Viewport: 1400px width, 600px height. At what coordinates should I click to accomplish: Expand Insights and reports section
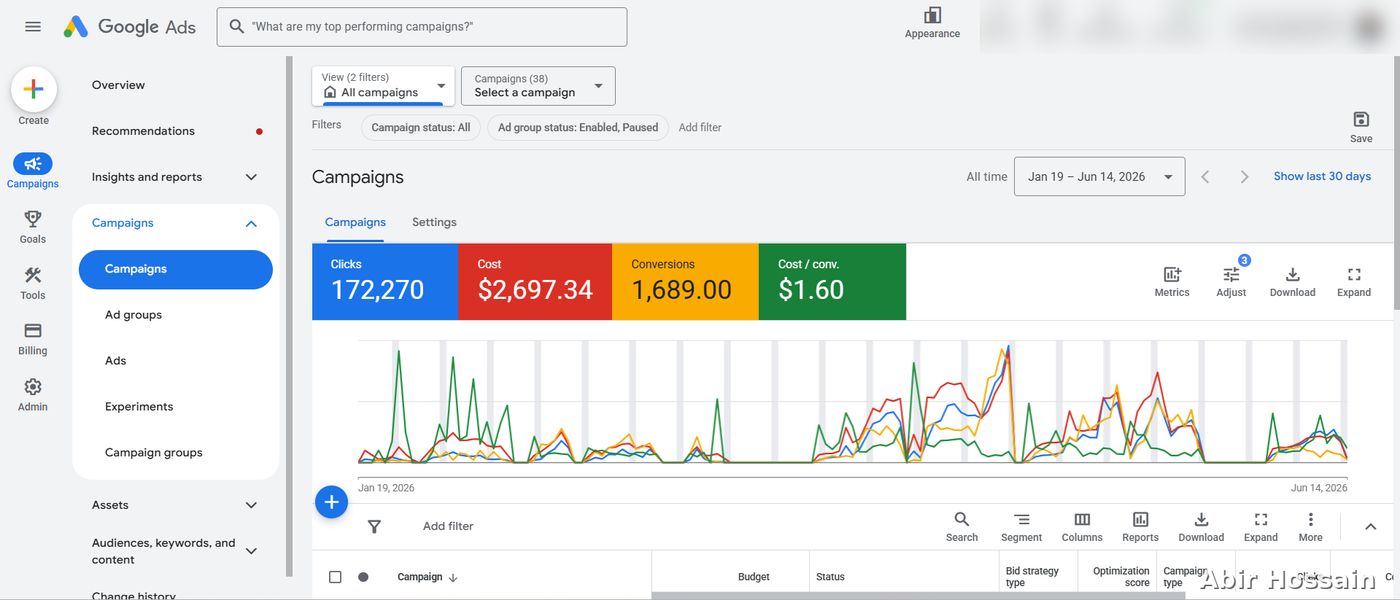pos(251,177)
